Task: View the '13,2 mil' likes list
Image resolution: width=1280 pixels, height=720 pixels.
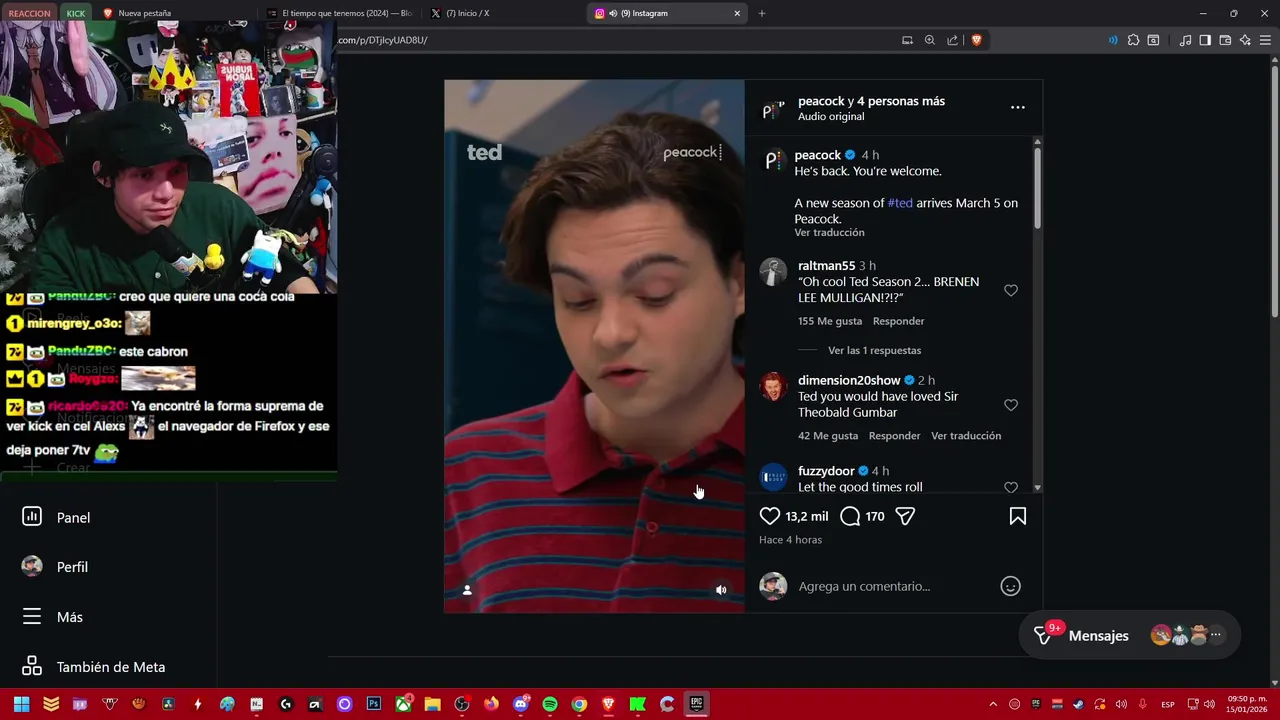Action: (807, 516)
